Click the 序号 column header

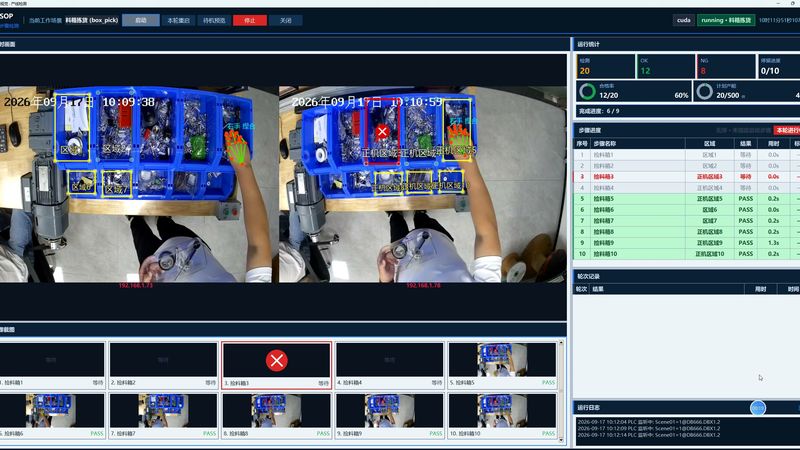[582, 144]
